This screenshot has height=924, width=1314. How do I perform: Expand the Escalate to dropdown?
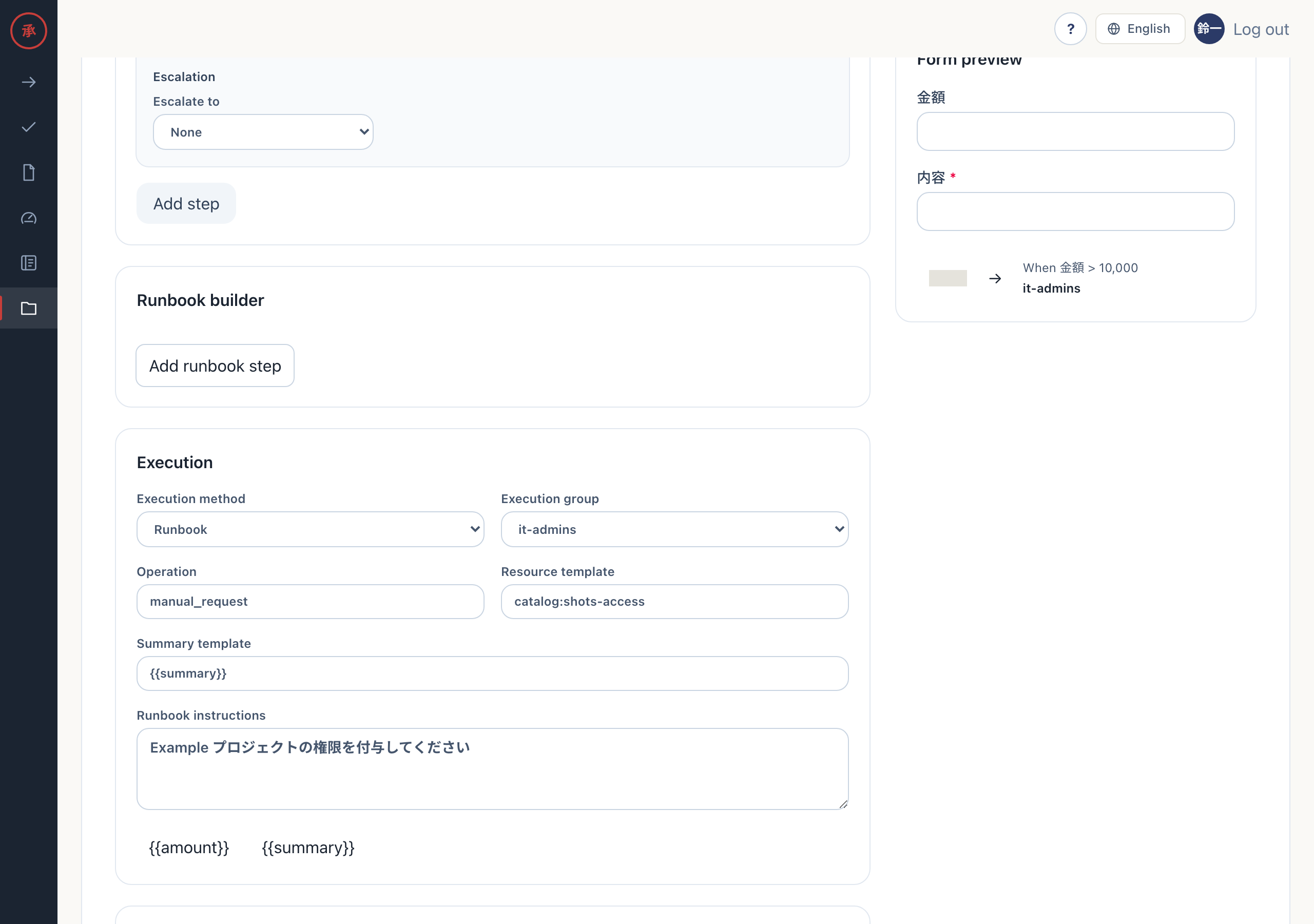pos(263,132)
